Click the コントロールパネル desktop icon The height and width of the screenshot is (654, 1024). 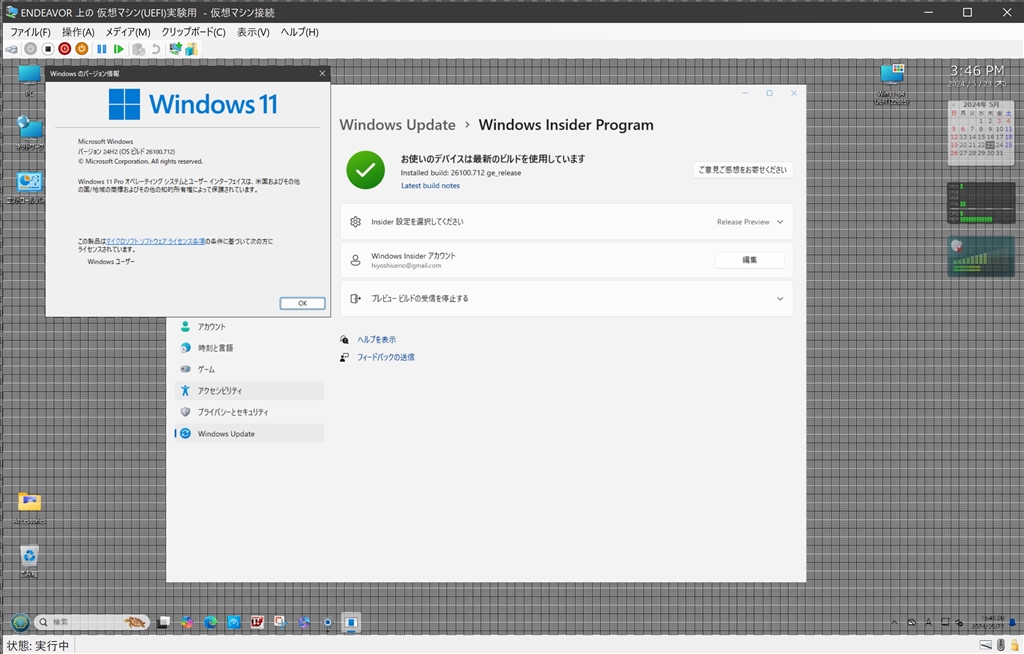click(x=26, y=188)
